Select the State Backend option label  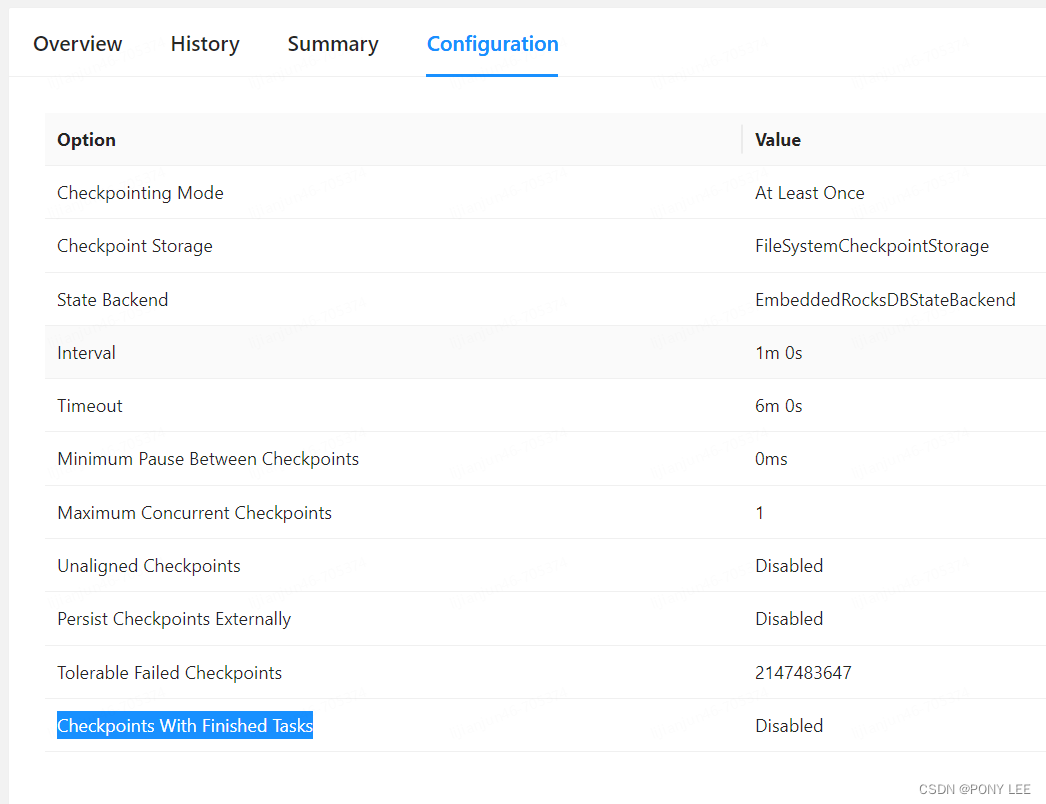(x=113, y=300)
